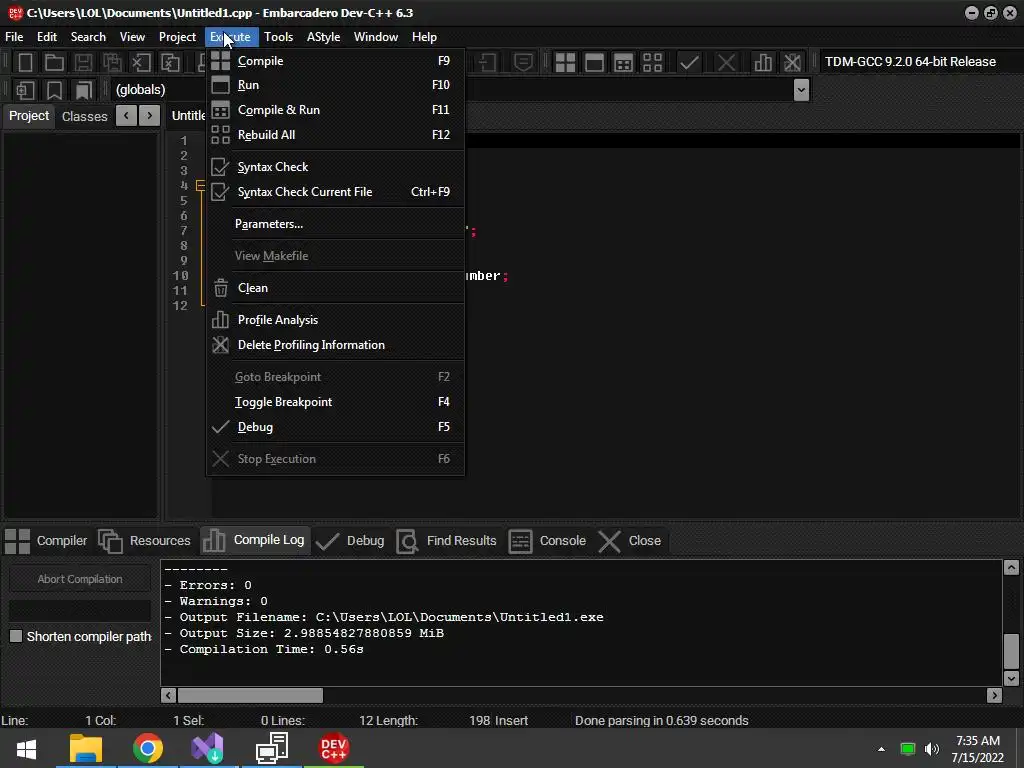Select the Untitled1 editor file tab
Screen dimensions: 1024x768
point(187,116)
